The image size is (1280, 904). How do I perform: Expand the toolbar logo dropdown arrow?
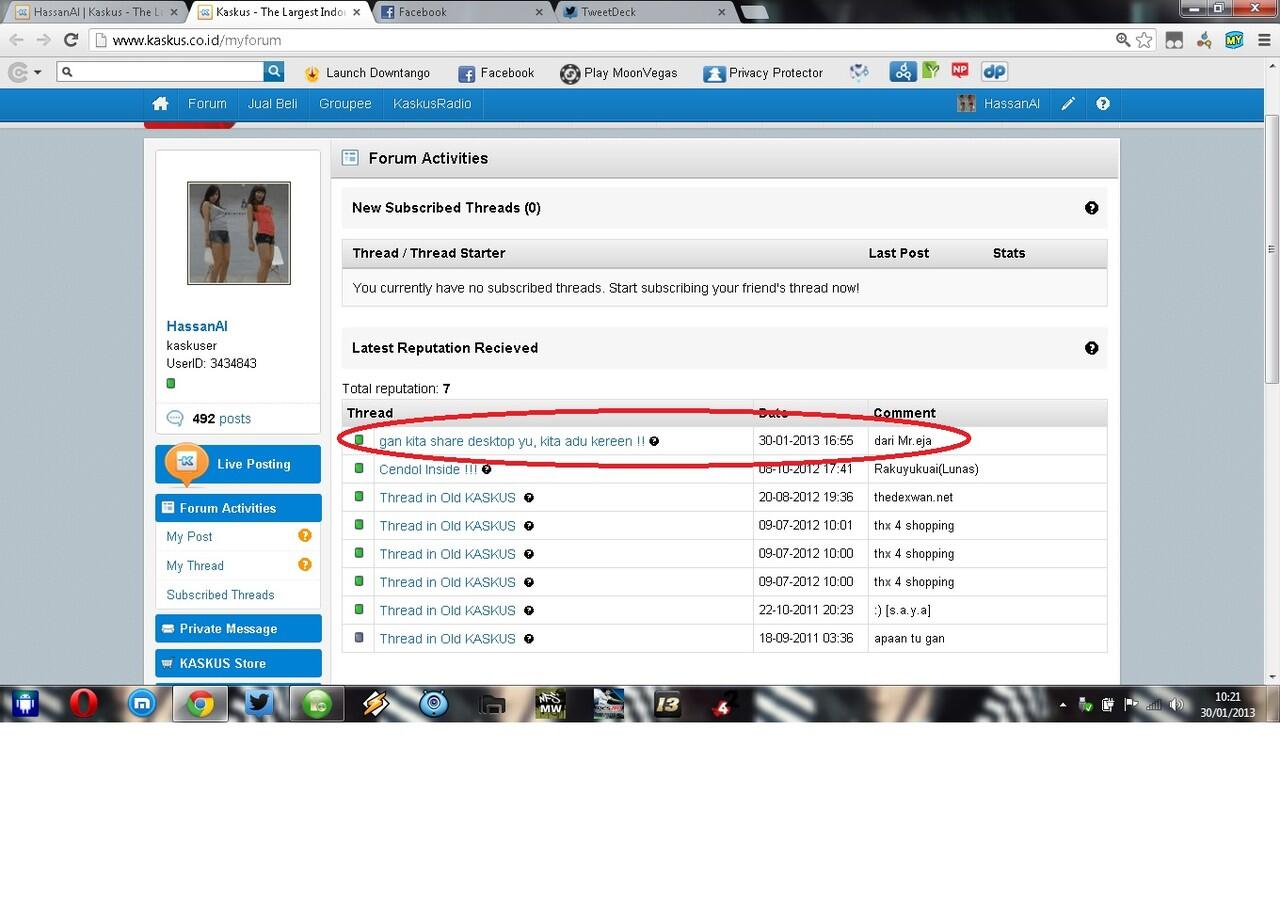38,72
